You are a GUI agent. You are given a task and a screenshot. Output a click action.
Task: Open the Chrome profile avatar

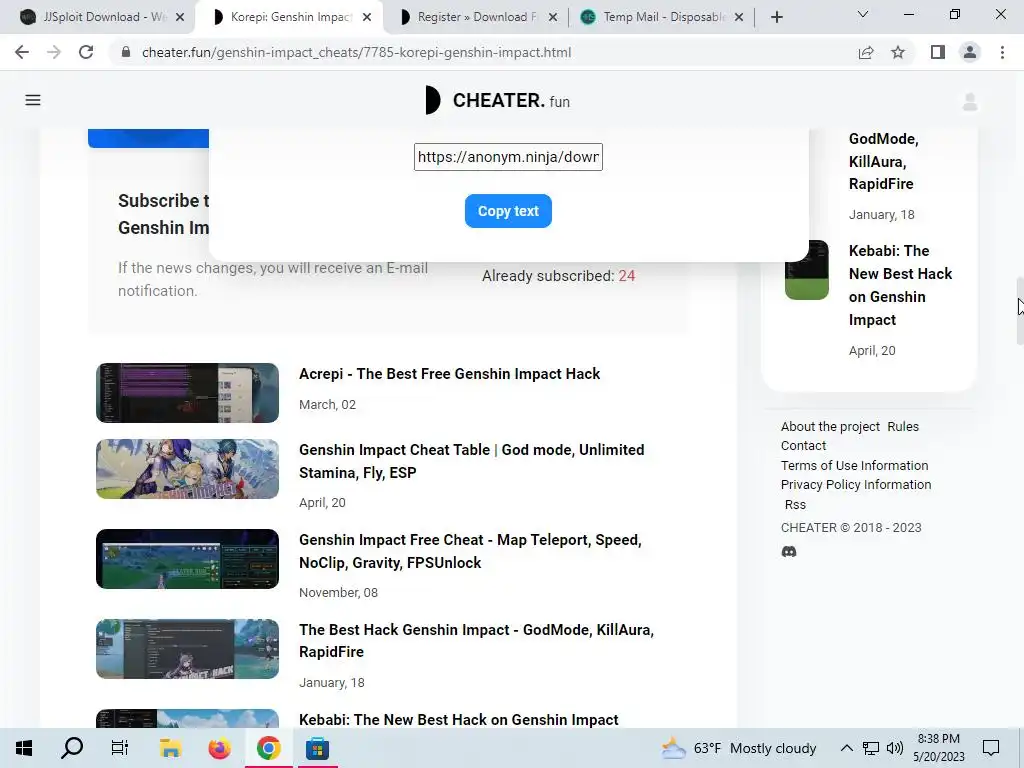coord(970,52)
